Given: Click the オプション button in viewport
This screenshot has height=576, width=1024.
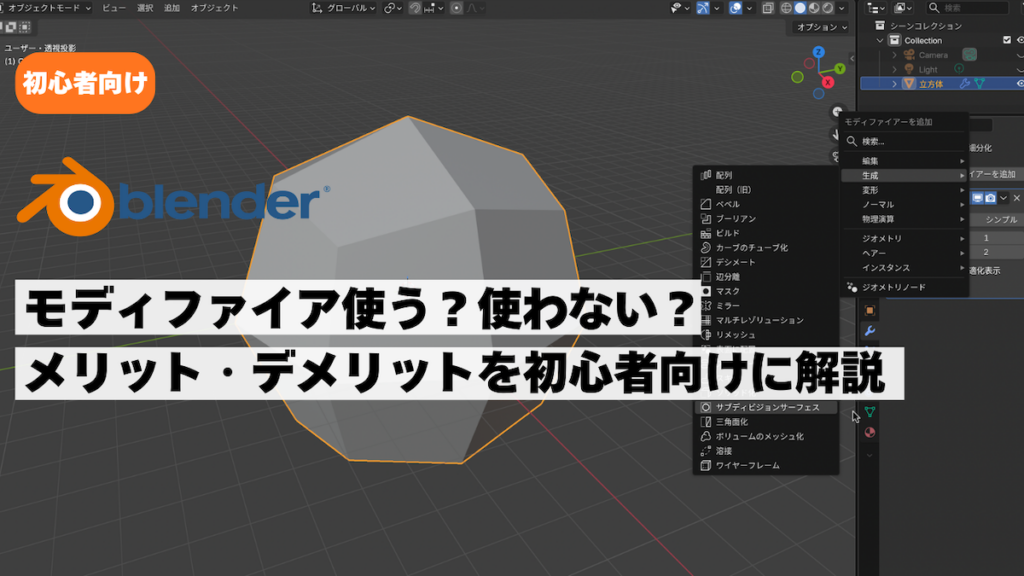Looking at the screenshot, I should (x=819, y=27).
